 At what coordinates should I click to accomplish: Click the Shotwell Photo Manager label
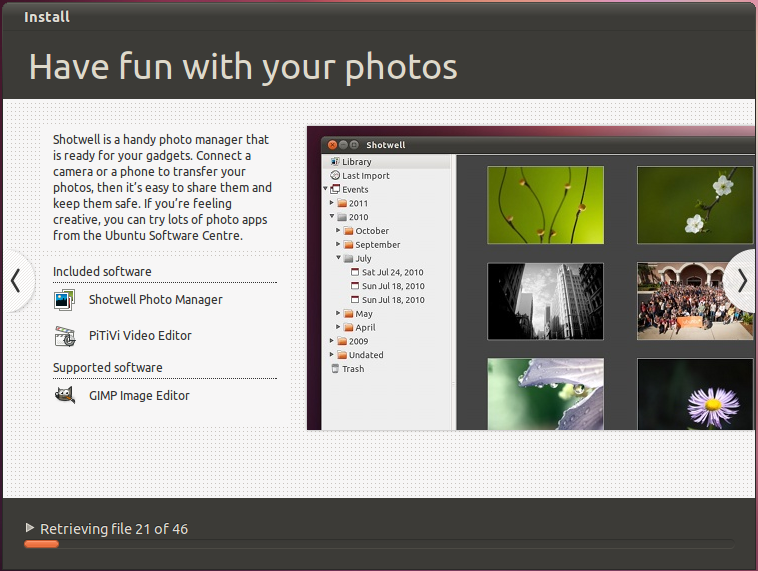(x=155, y=299)
